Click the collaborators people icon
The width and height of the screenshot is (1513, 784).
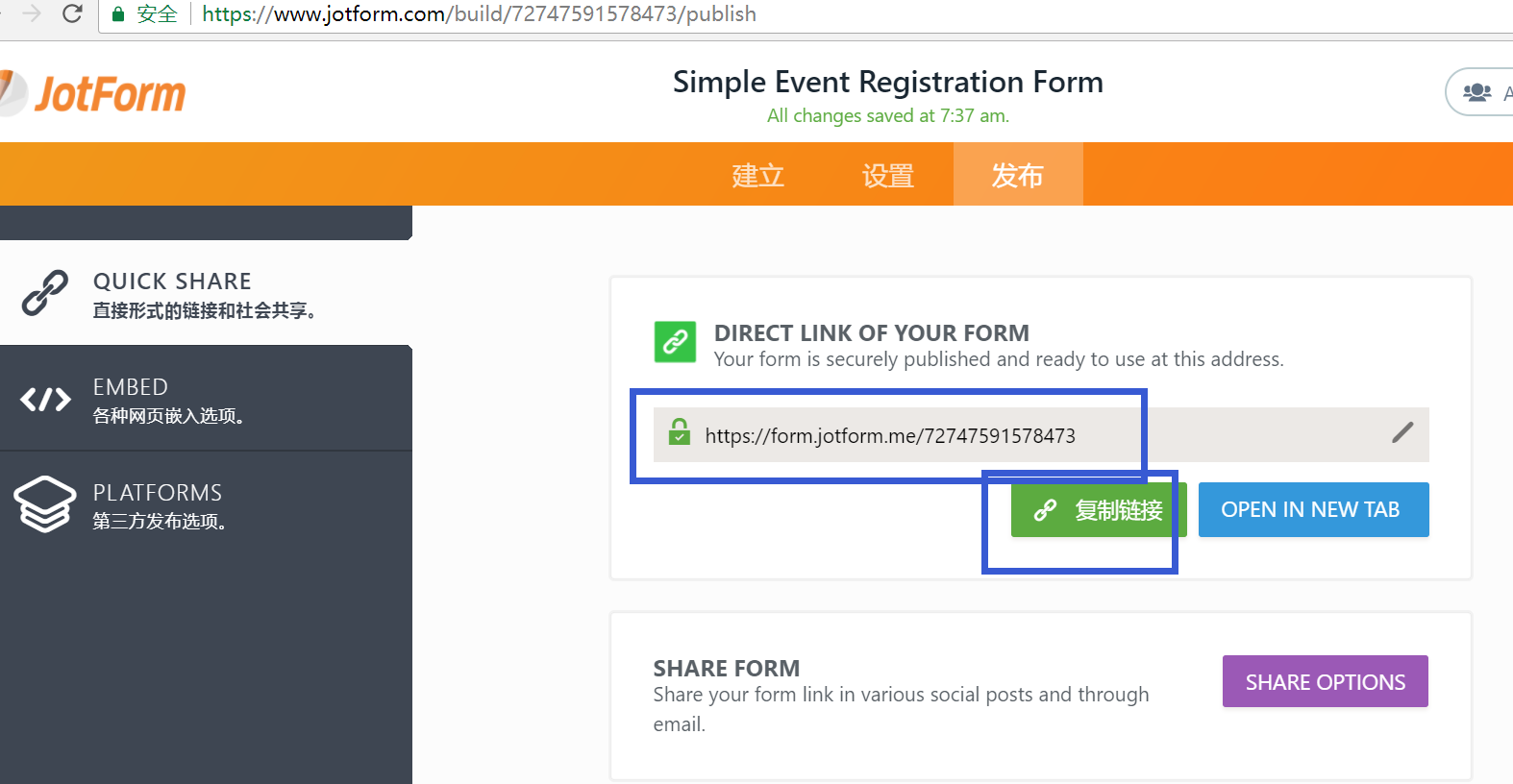pos(1476,92)
